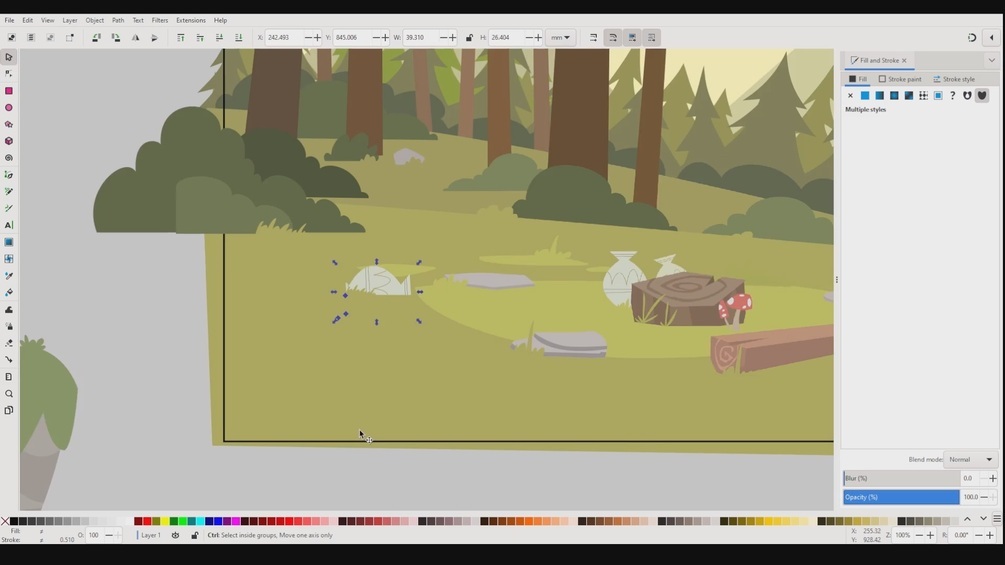Raise selection to top

click(x=181, y=38)
